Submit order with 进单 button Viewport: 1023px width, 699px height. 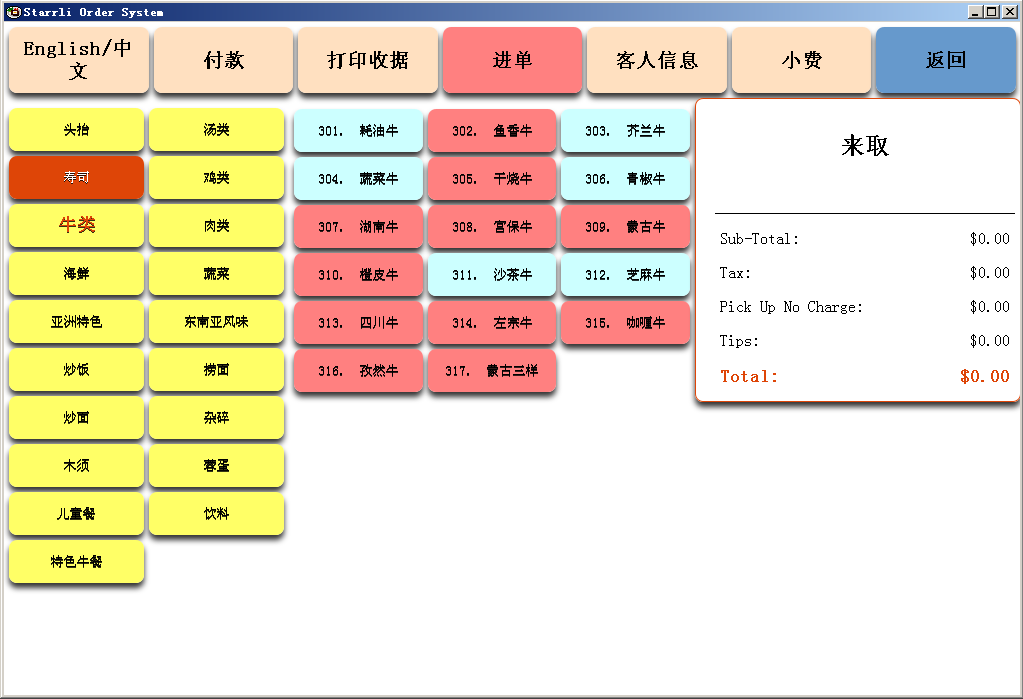512,60
